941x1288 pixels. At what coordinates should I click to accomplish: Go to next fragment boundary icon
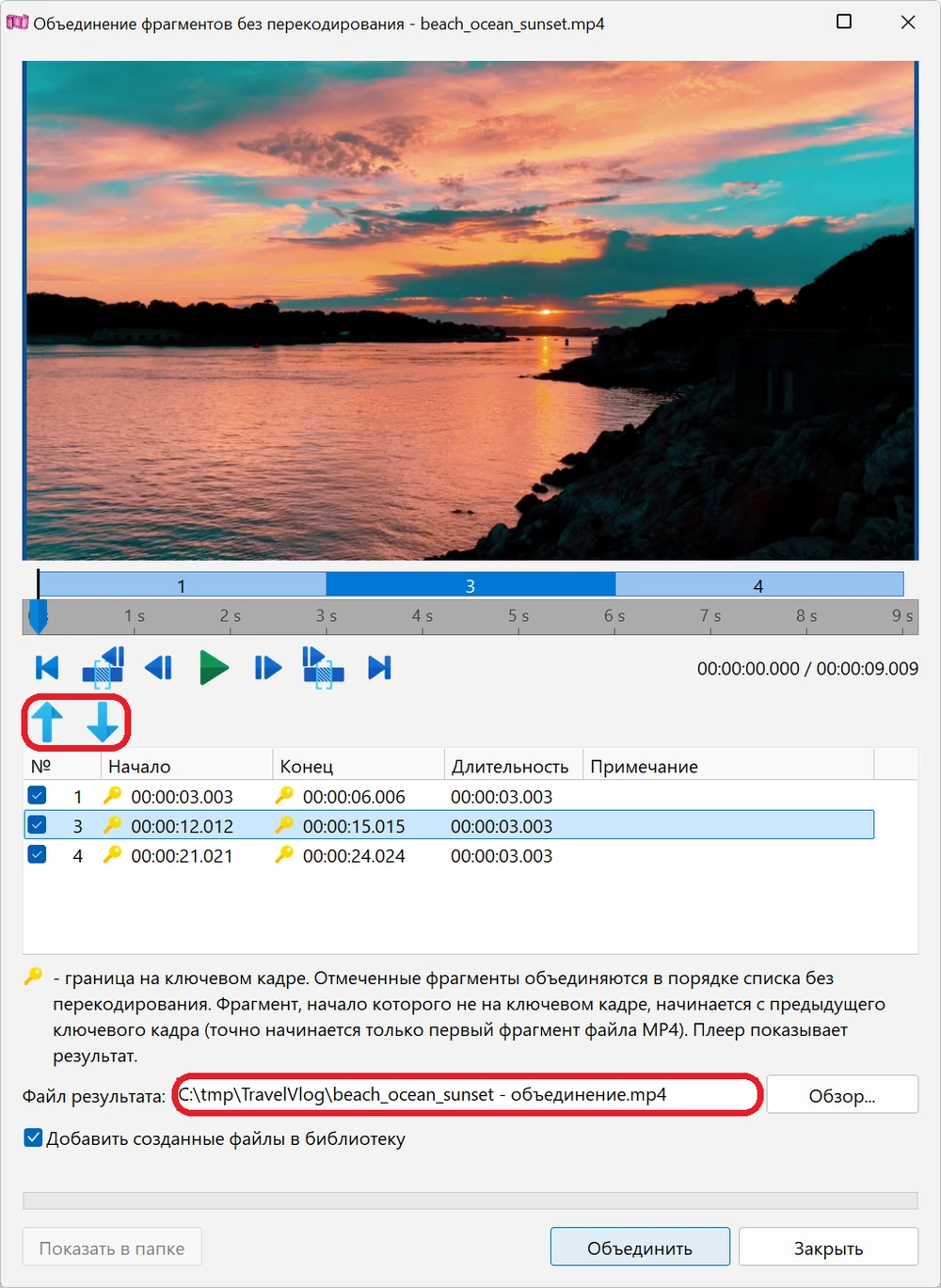click(x=323, y=666)
